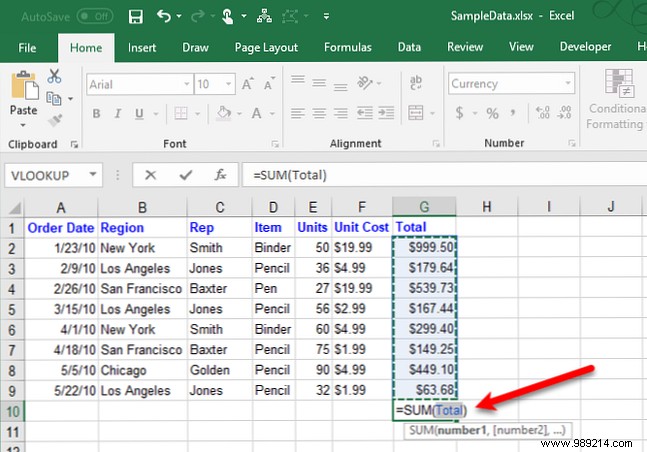Expand the Undo history dropdown arrow

point(179,16)
